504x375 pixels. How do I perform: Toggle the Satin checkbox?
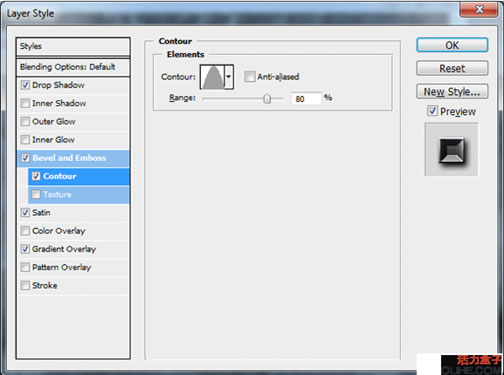25,213
